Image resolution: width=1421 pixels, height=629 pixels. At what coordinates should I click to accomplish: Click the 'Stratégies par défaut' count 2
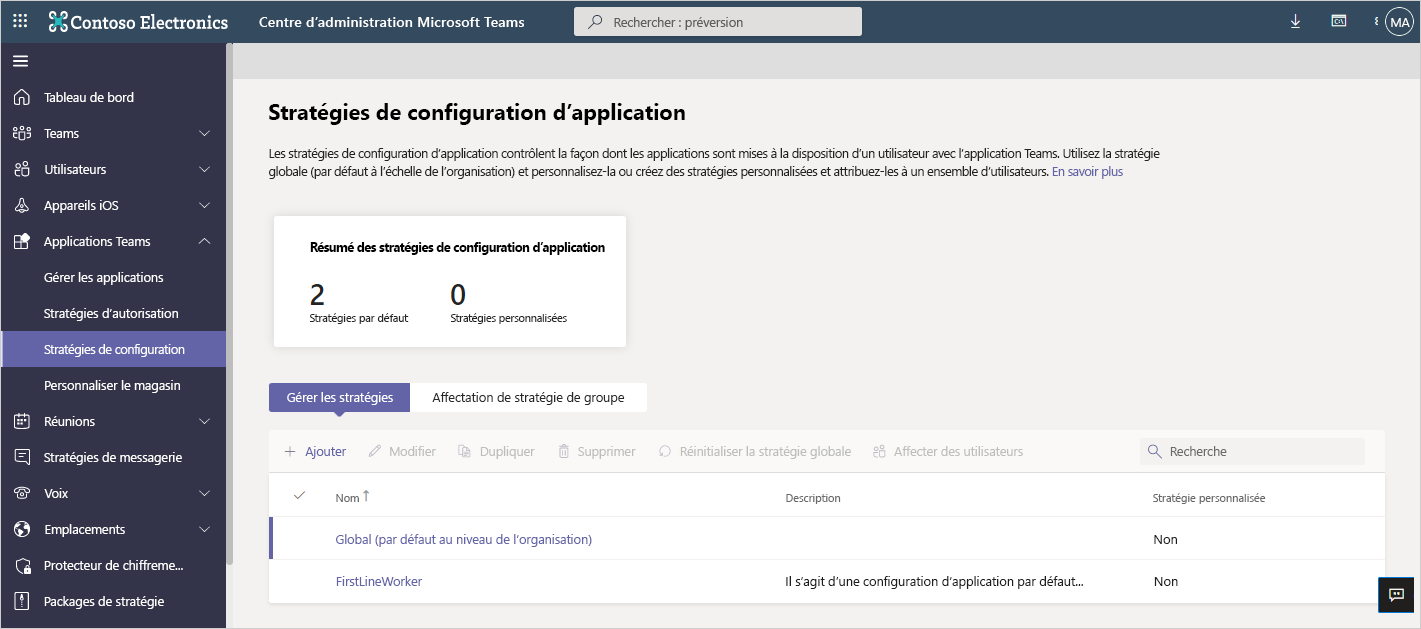(x=317, y=294)
